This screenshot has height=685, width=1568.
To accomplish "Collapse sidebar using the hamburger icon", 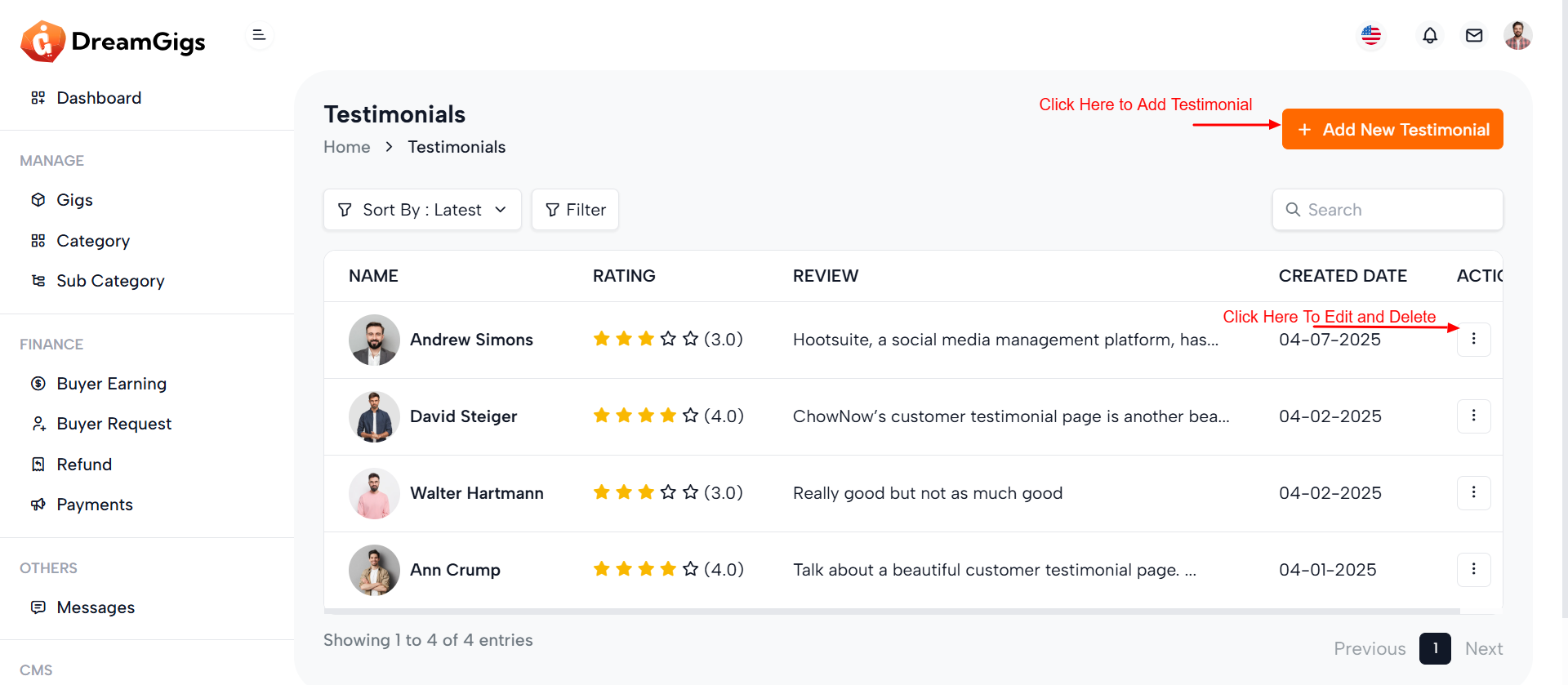I will coord(259,35).
